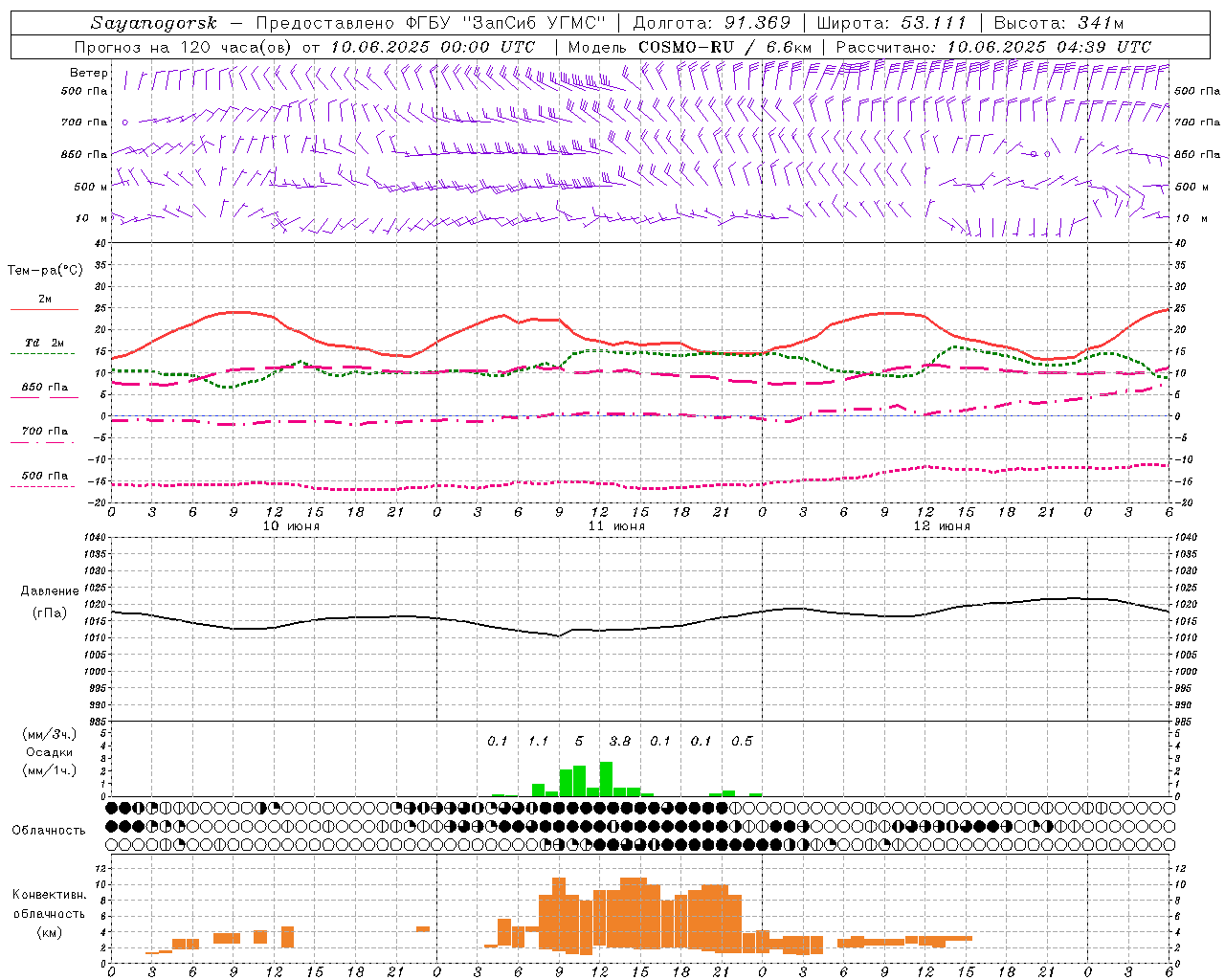Click the 'Td 2м' dew point legend label
1225x980 pixels.
click(x=45, y=343)
